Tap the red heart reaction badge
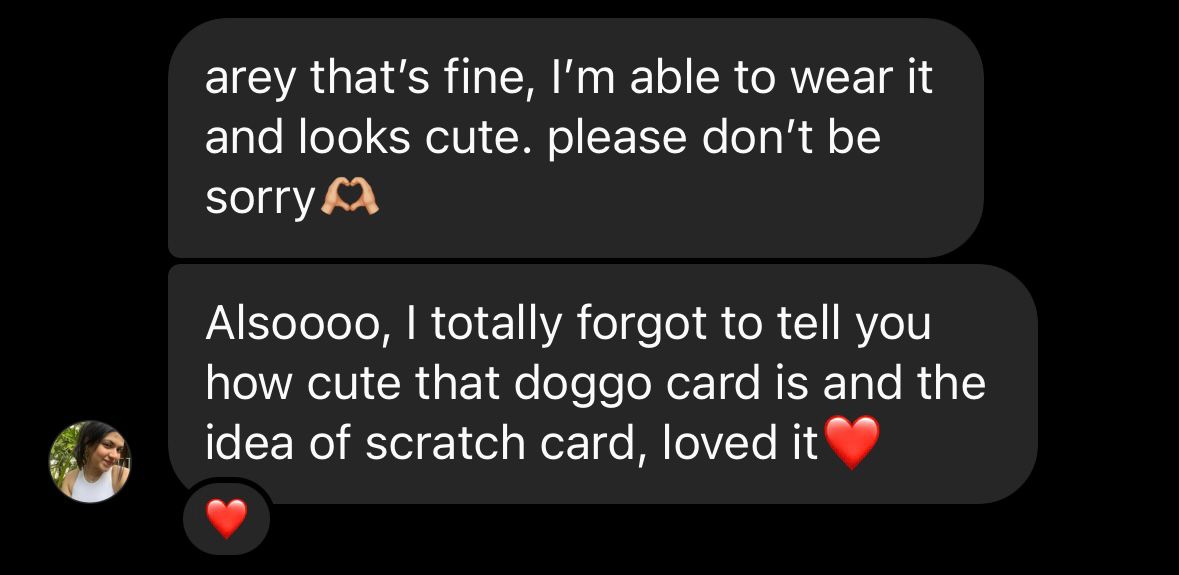Screen dimensions: 1179x575 coord(226,519)
